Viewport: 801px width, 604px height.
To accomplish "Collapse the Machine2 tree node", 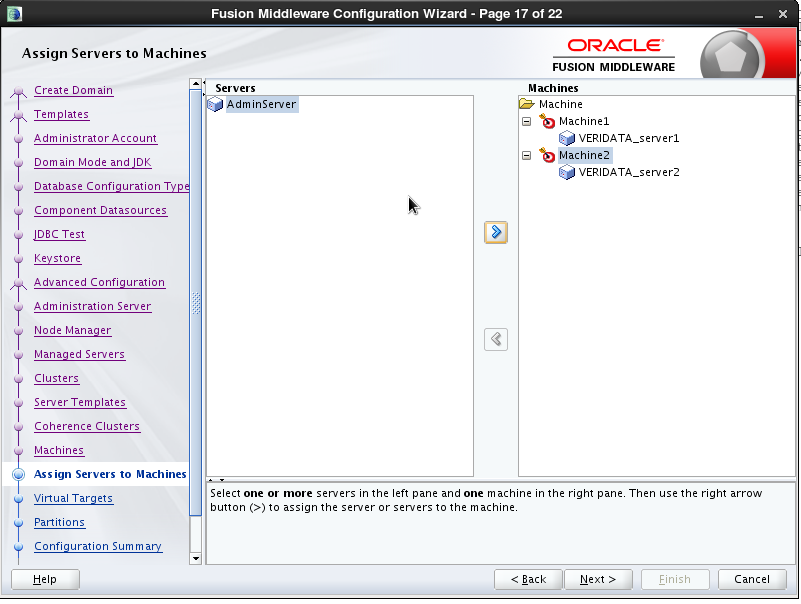I will 527,155.
